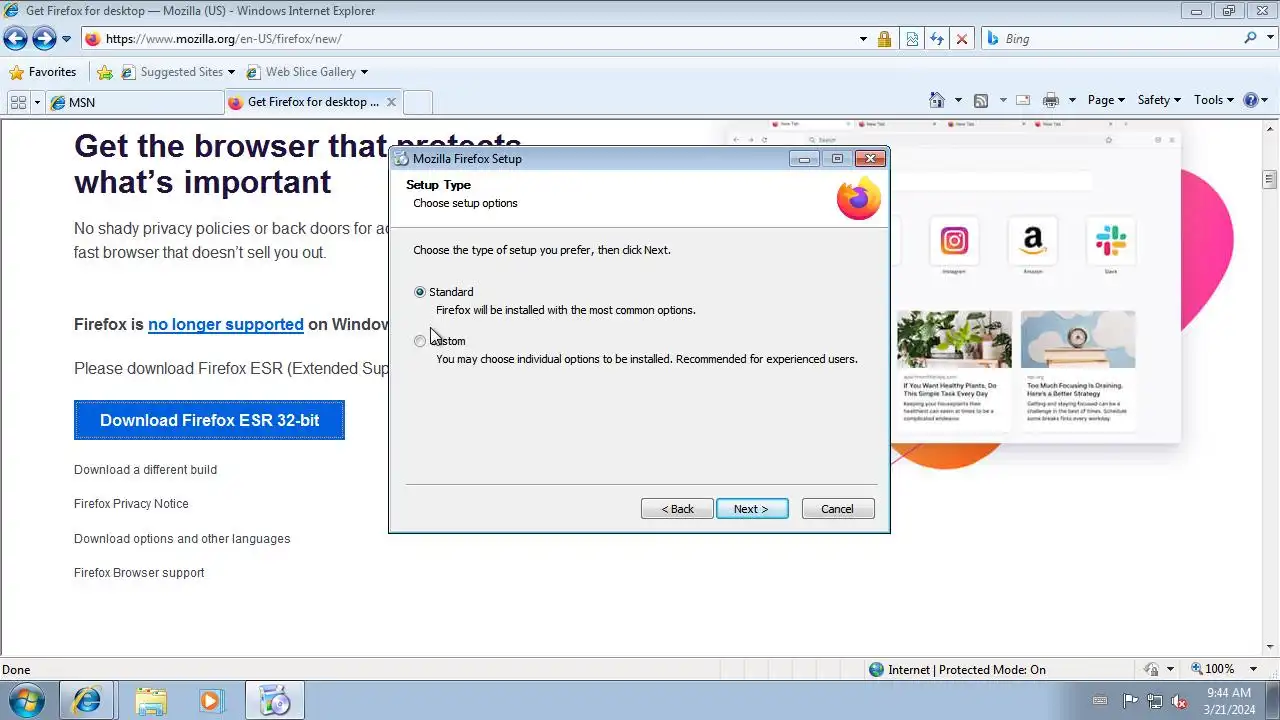Expand the address bar autocomplete dropdown
The width and height of the screenshot is (1280, 720).
click(863, 39)
